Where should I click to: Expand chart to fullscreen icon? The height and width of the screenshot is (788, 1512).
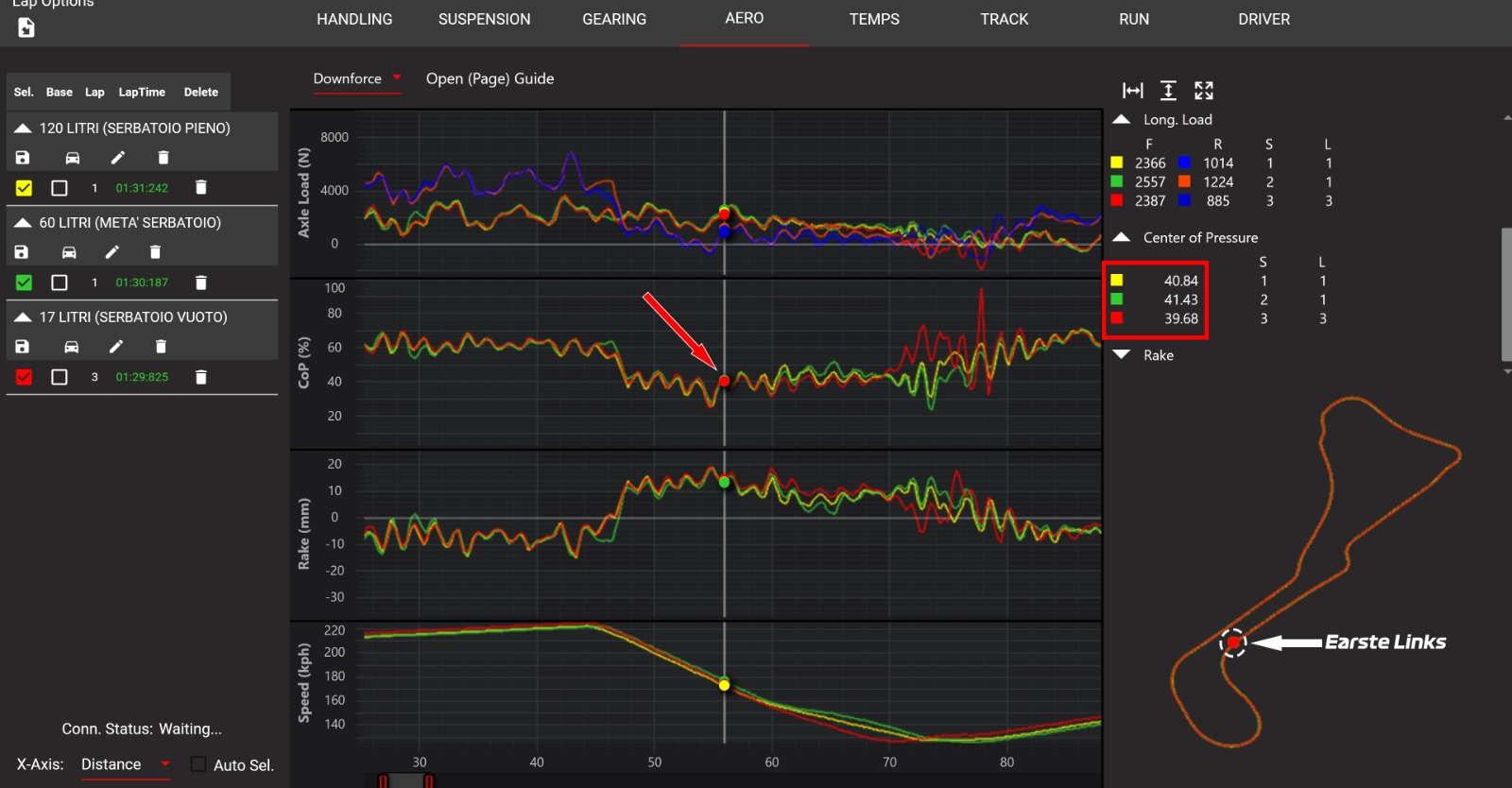coord(1204,91)
